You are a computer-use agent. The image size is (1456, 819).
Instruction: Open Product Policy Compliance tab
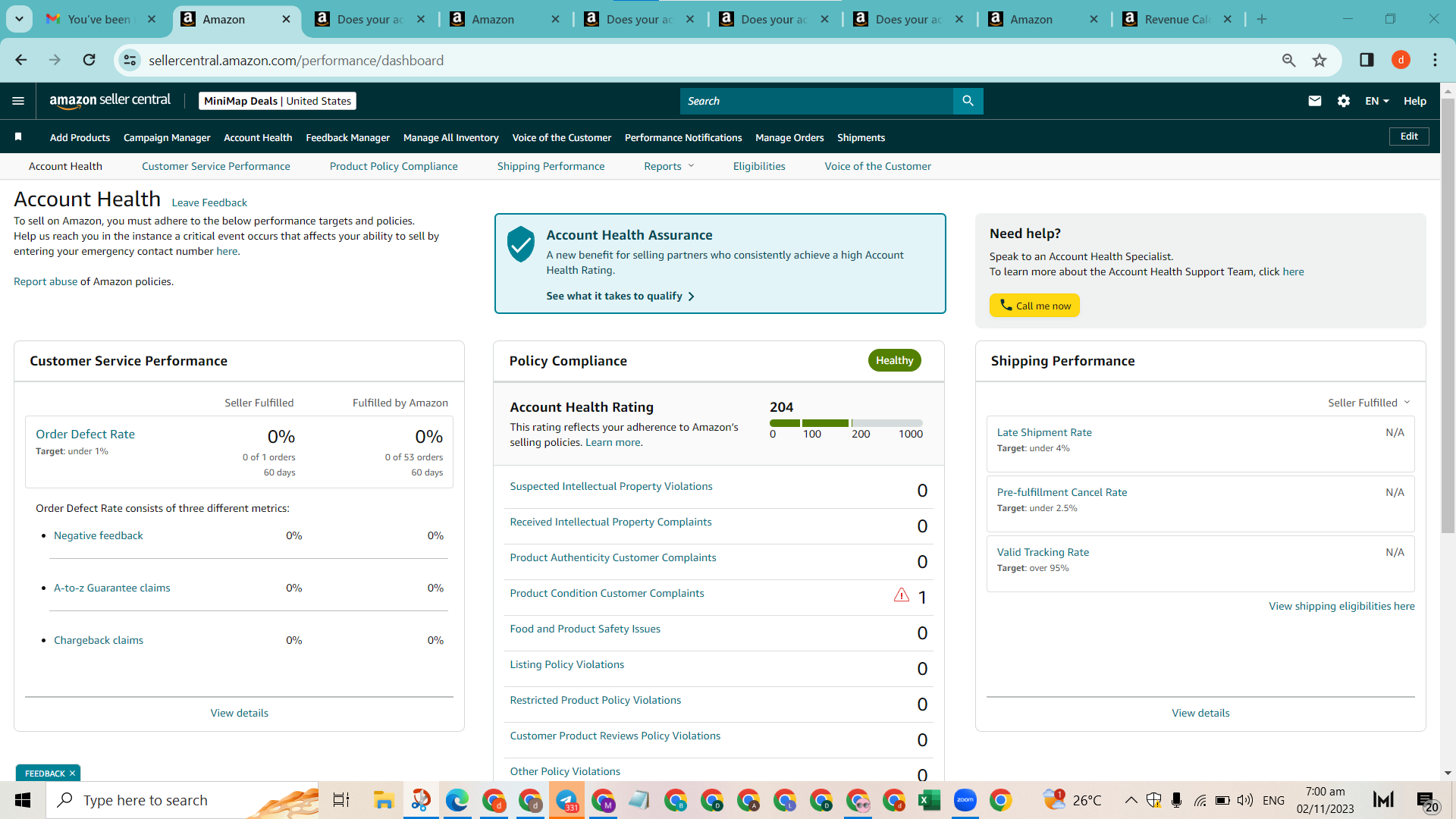(394, 166)
